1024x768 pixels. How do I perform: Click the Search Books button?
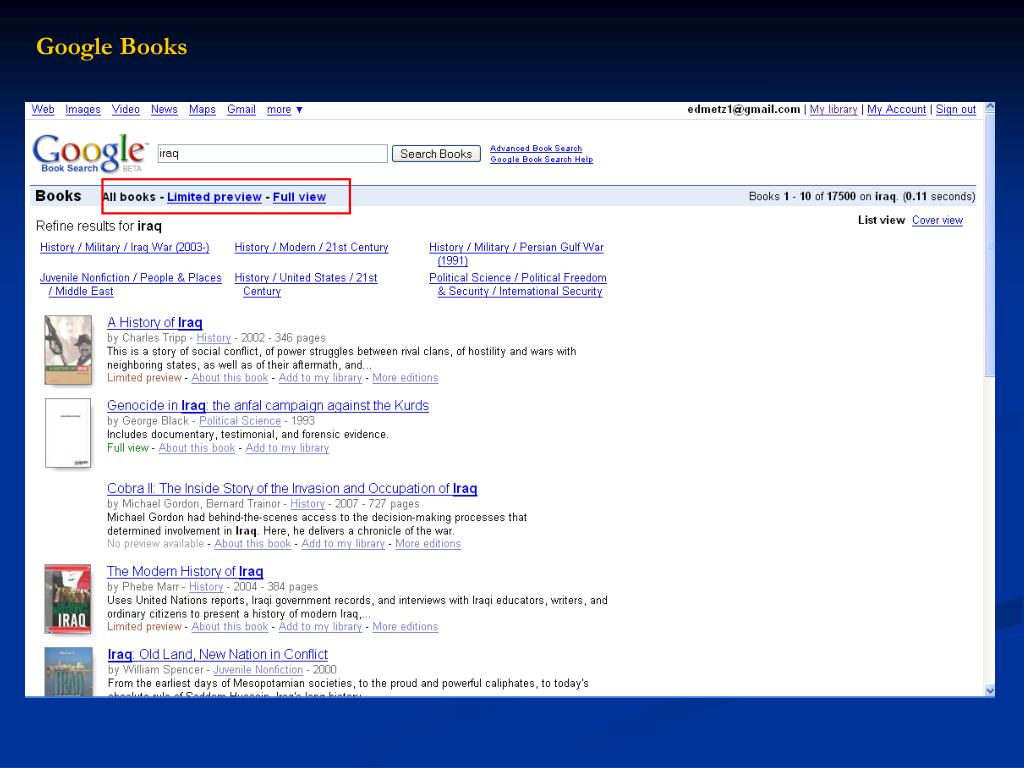point(436,153)
